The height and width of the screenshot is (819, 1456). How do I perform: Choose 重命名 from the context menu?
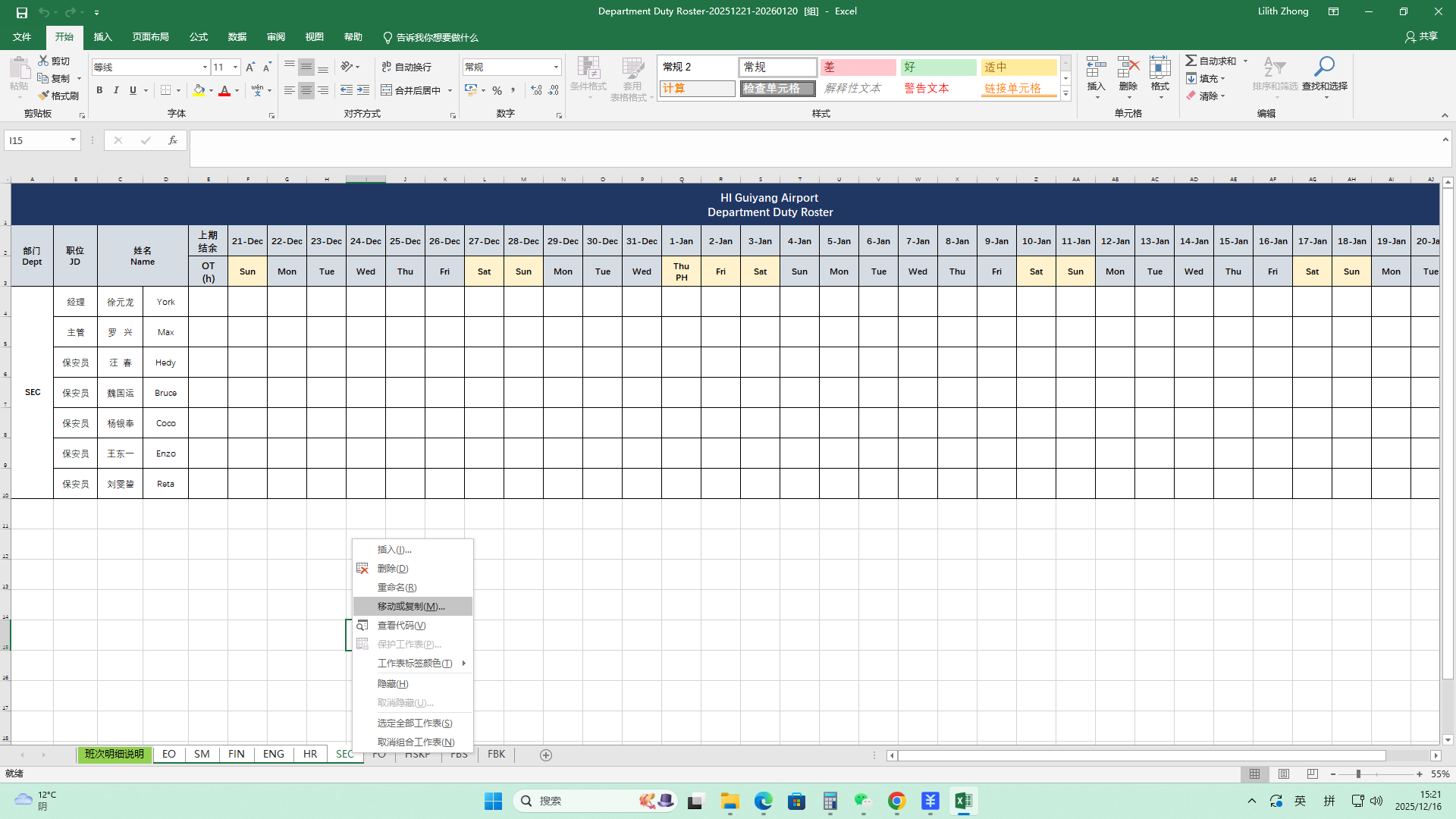click(x=397, y=588)
